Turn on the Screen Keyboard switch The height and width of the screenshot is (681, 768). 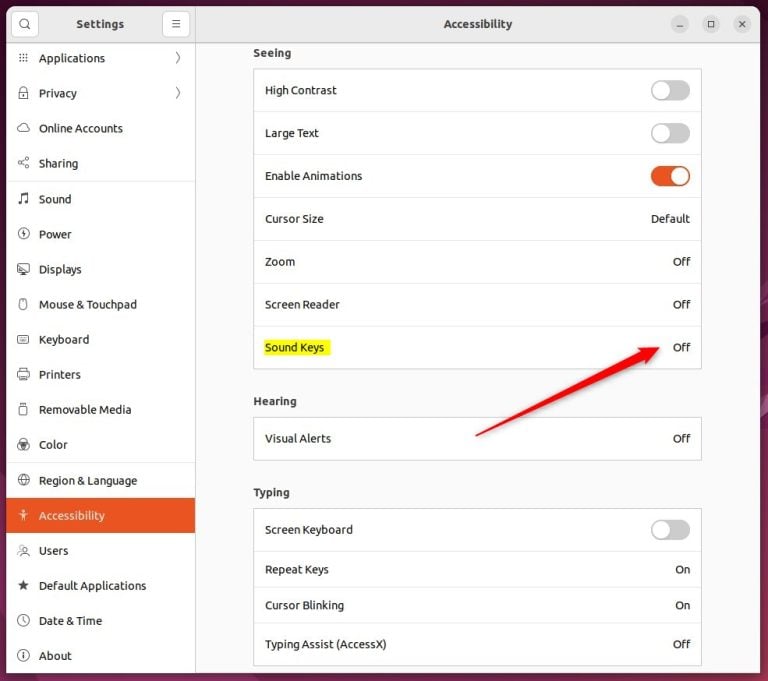pyautogui.click(x=670, y=530)
